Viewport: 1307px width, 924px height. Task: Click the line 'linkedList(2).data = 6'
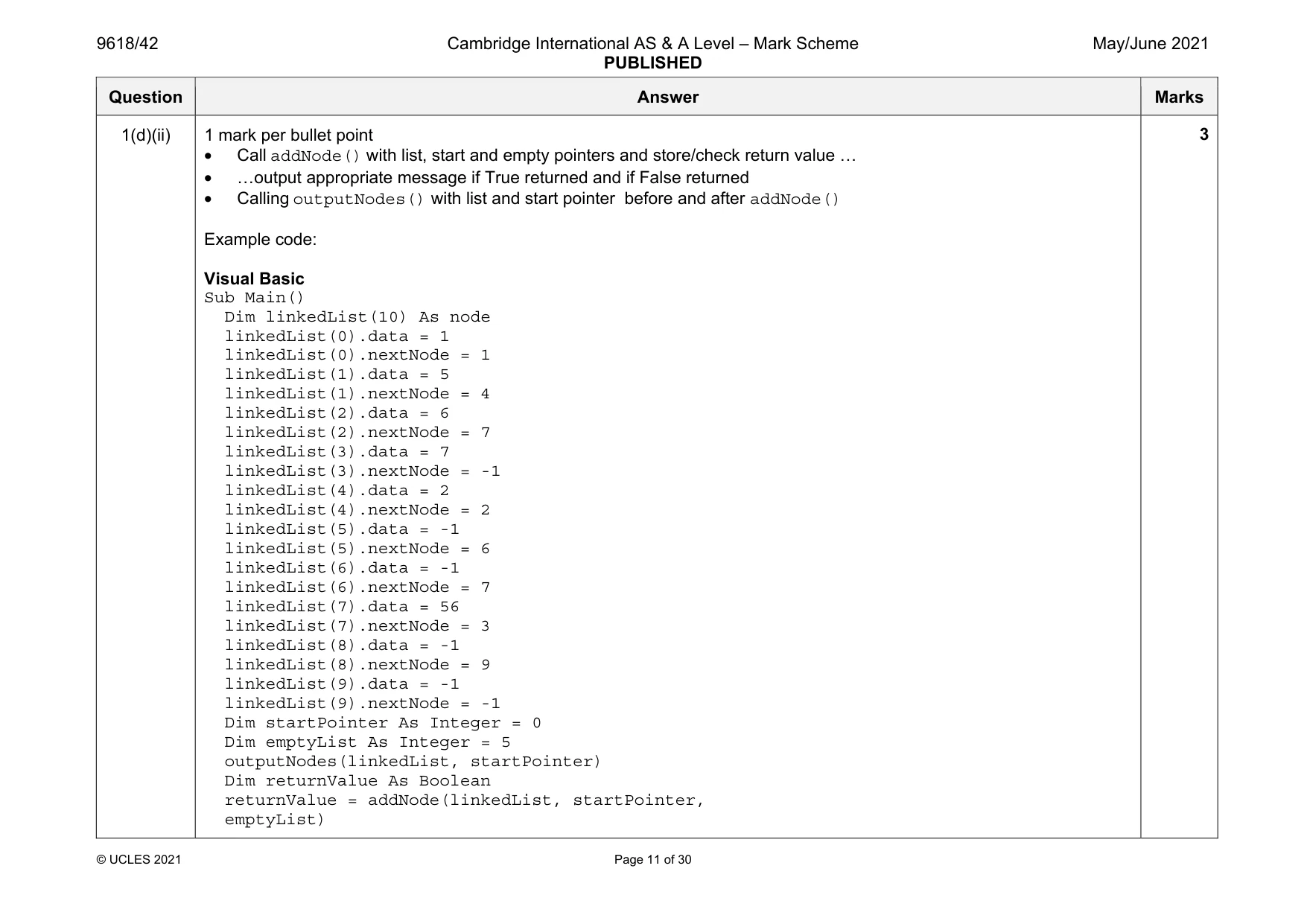pos(337,413)
